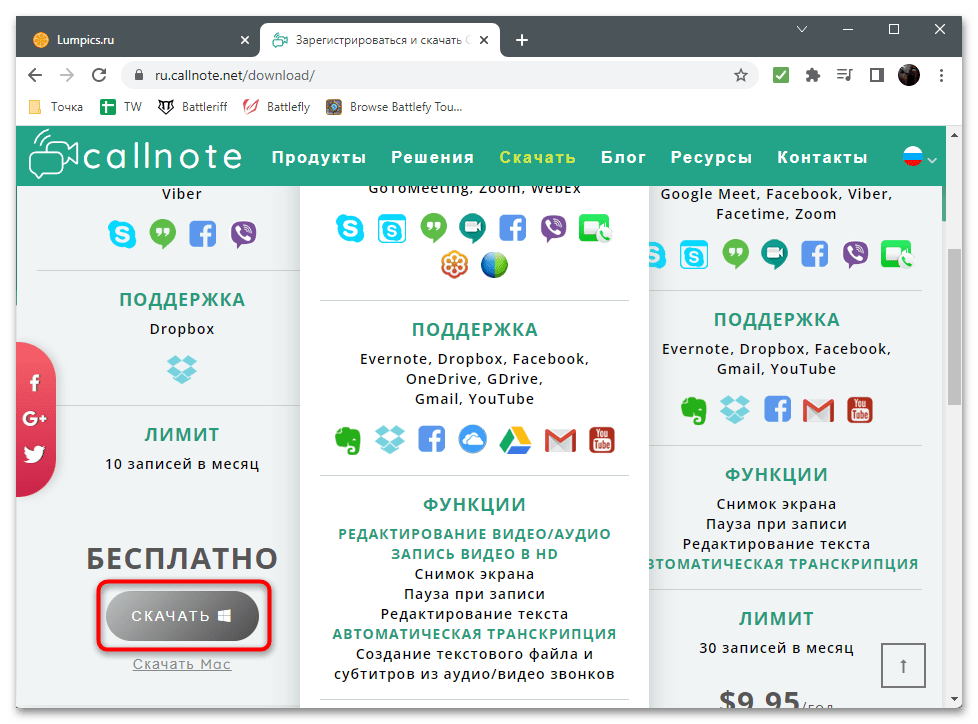Click the Callnote logo
Image resolution: width=978 pixels, height=724 pixels.
pos(135,155)
